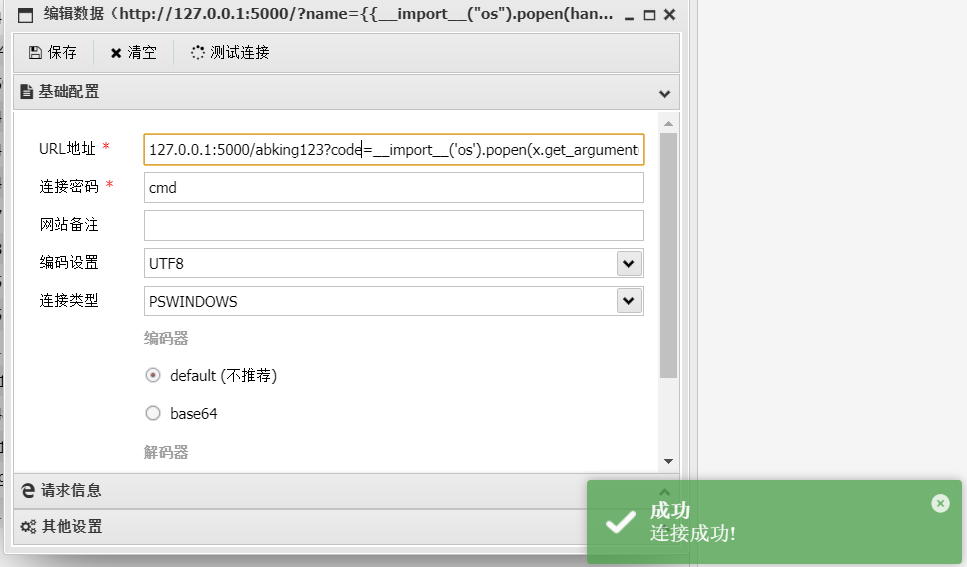Image resolution: width=967 pixels, height=567 pixels.
Task: Click the 其他设置 gears icon
Action: click(x=28, y=526)
